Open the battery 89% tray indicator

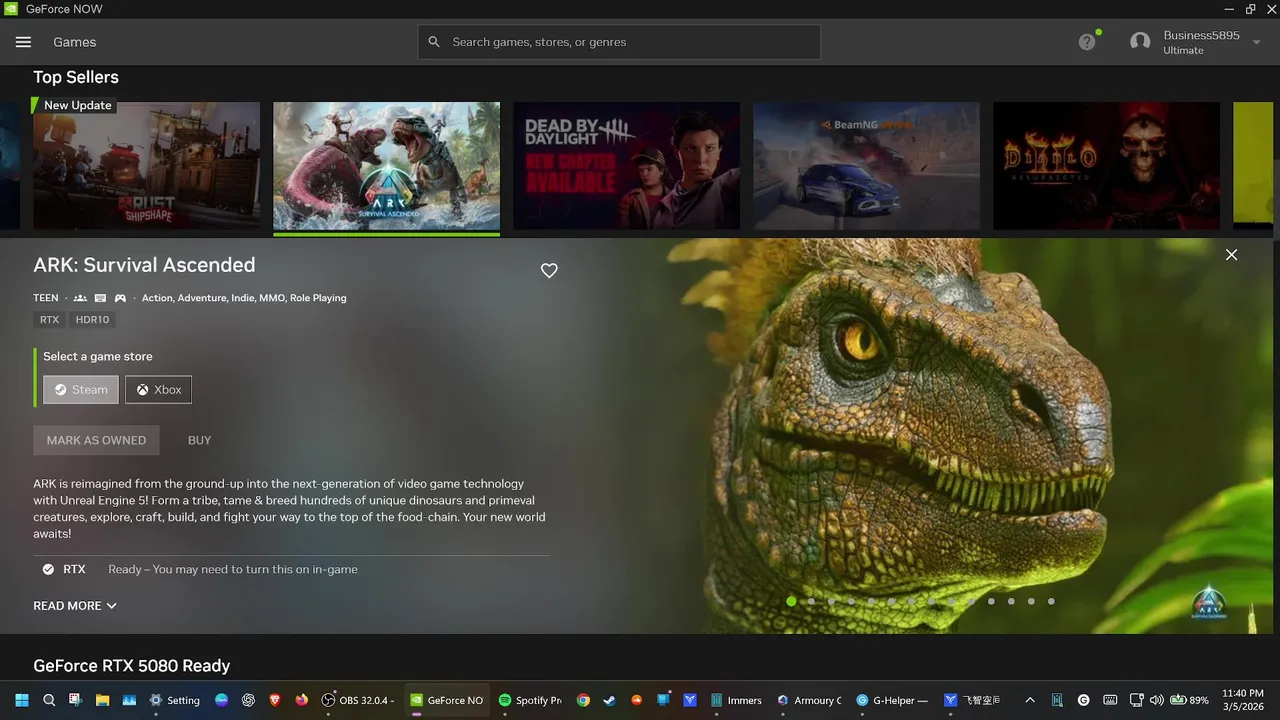pyautogui.click(x=1190, y=700)
